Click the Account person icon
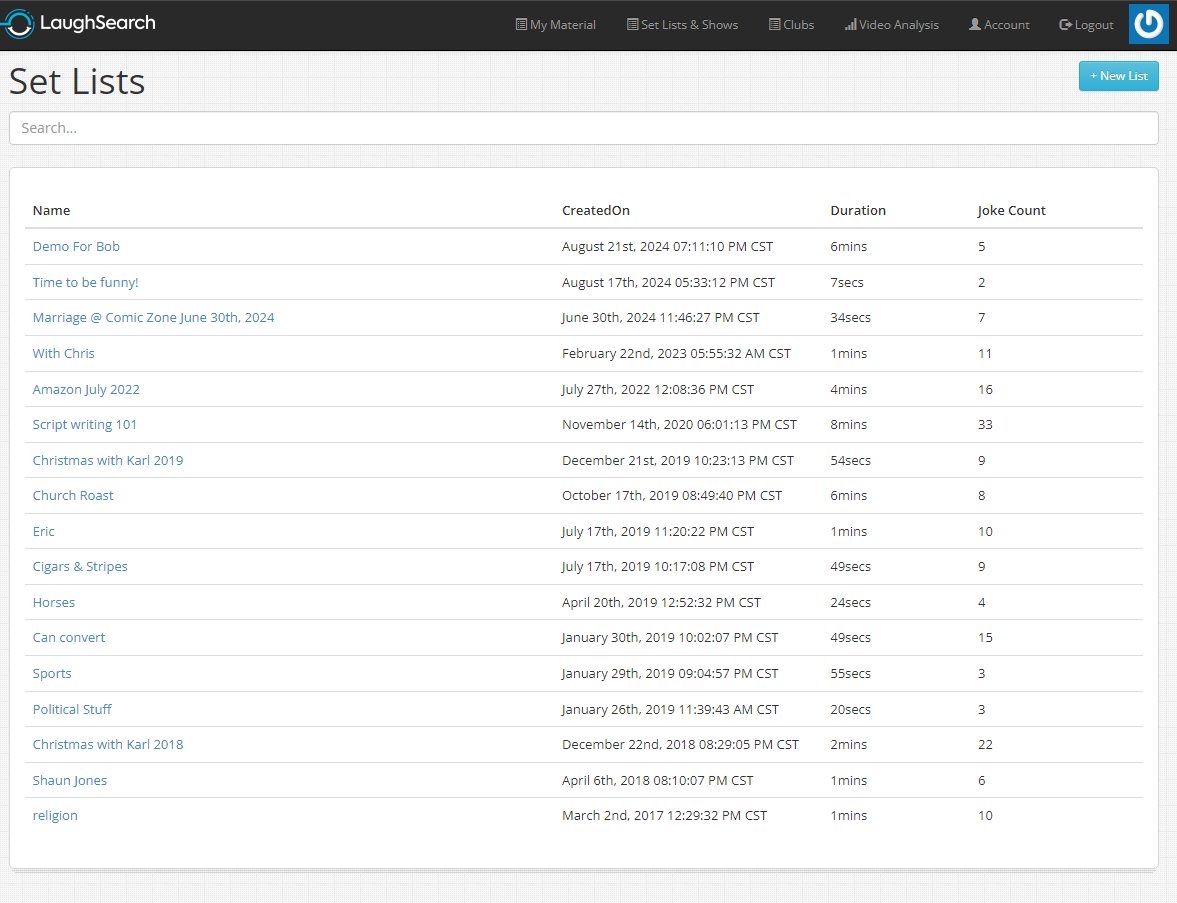 (975, 25)
